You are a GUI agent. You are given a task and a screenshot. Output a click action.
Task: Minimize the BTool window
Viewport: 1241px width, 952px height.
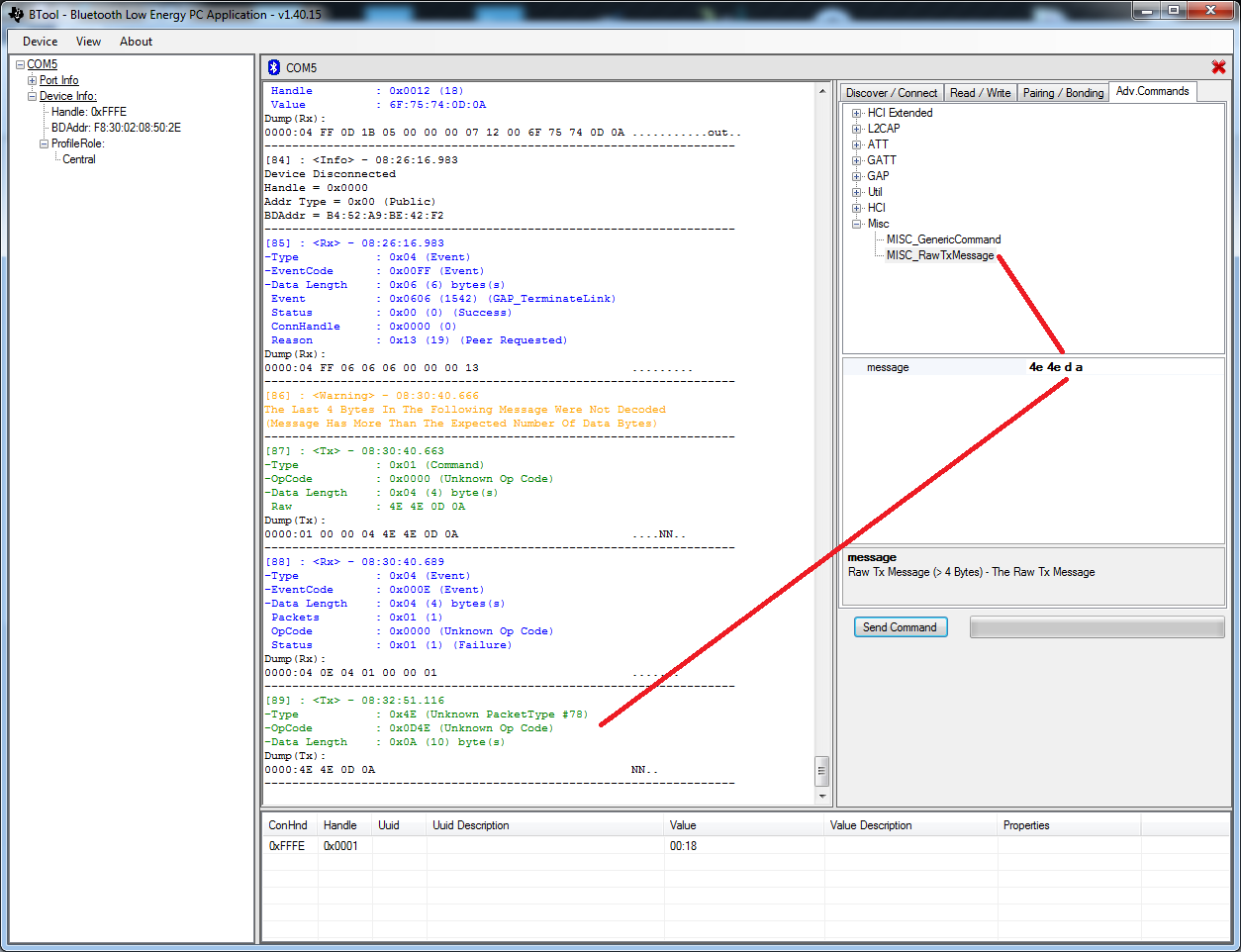[x=1146, y=11]
